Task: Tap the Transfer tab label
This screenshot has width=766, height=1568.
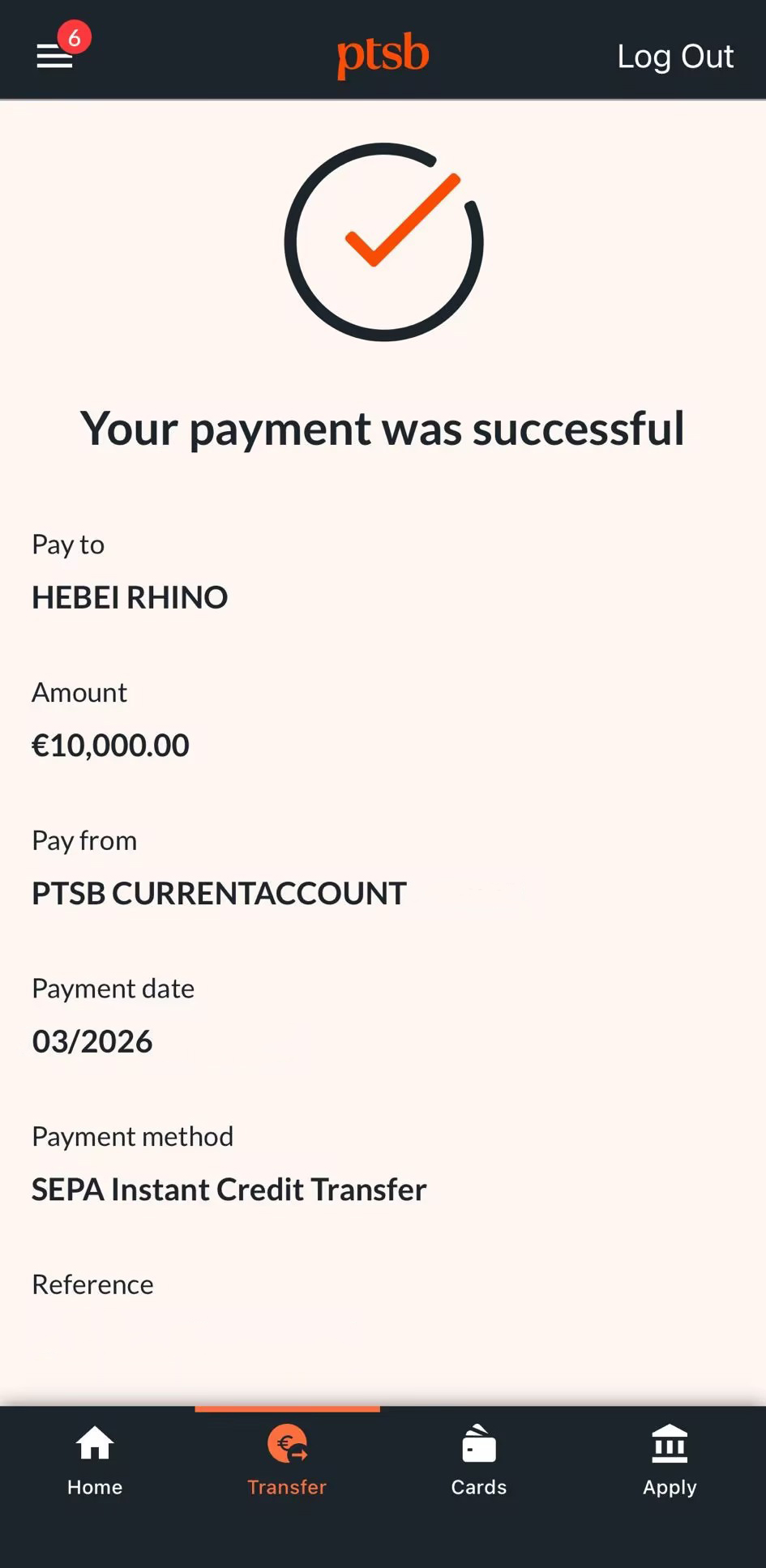Action: tap(287, 1487)
